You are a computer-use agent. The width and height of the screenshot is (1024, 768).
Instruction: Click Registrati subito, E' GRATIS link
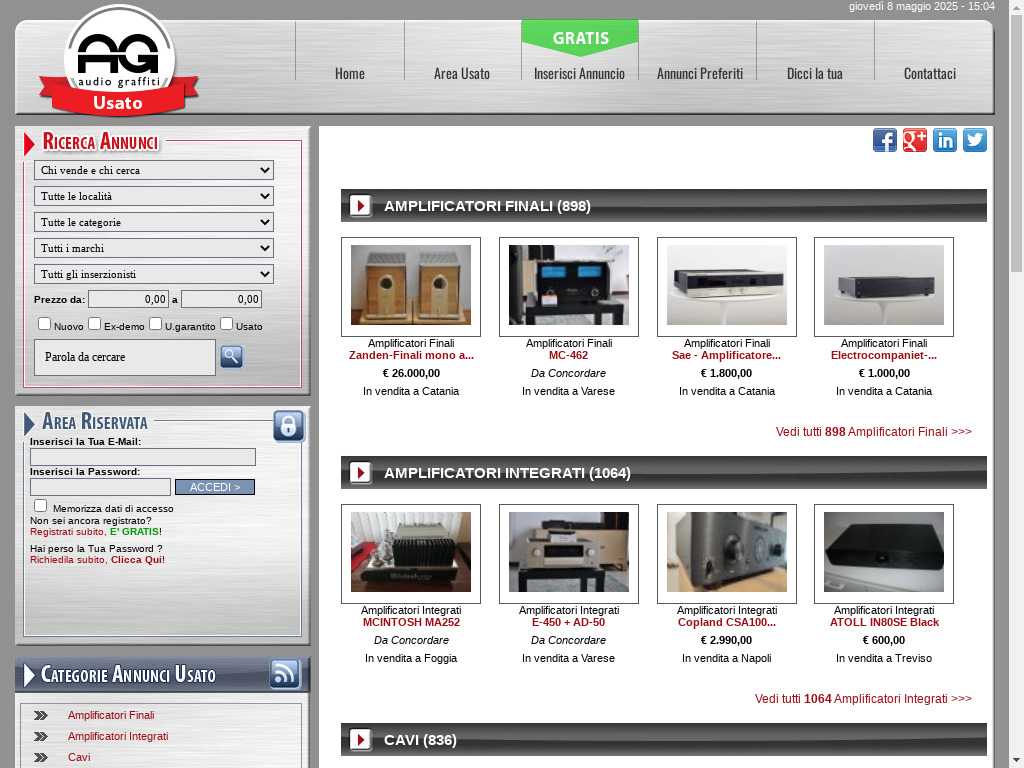click(x=96, y=532)
